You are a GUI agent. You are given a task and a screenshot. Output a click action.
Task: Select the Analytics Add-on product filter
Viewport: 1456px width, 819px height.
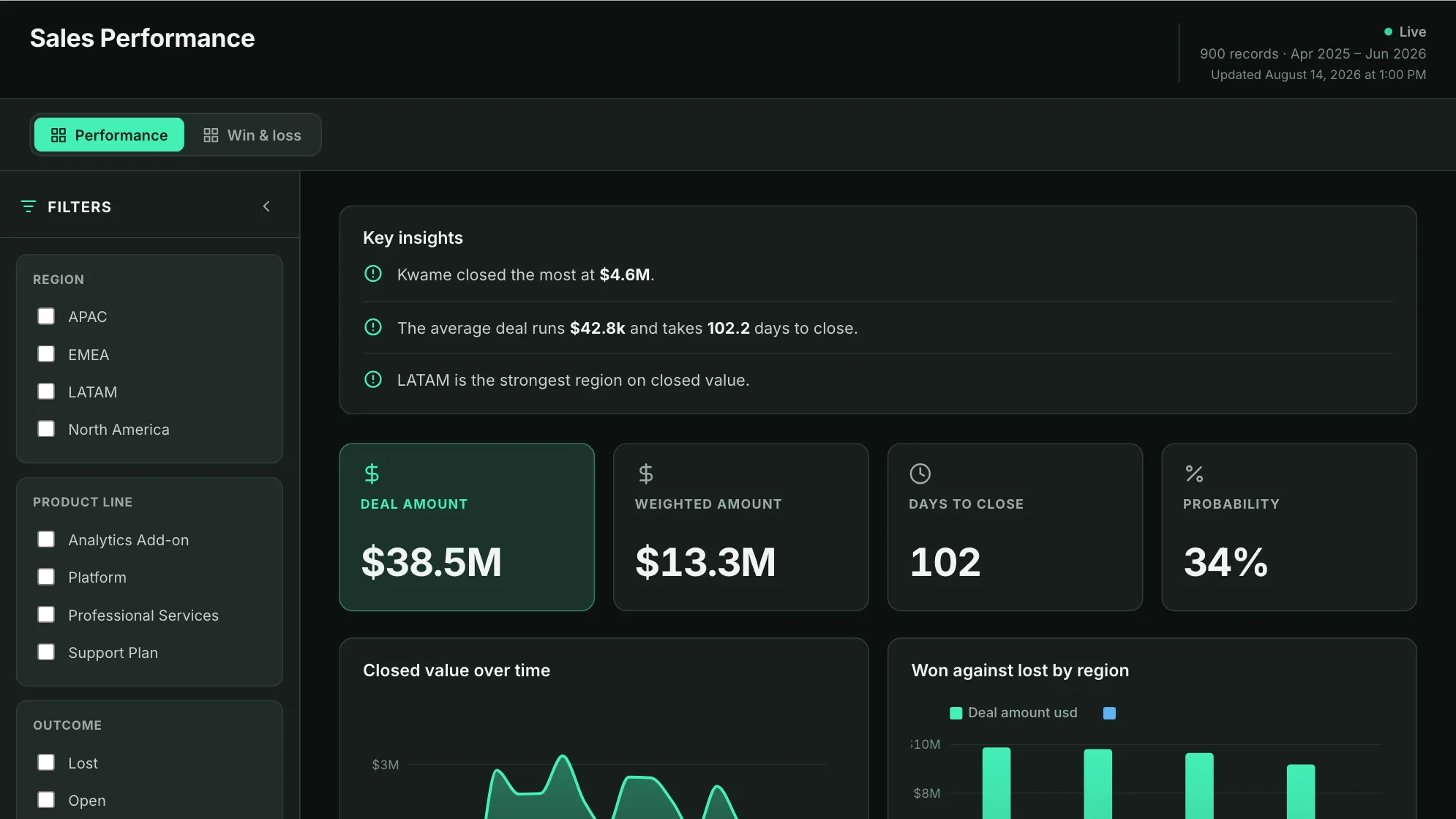[x=46, y=539]
